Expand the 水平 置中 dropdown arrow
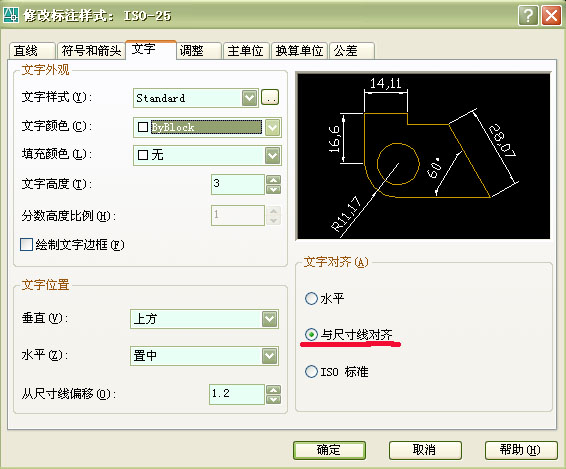 coord(270,356)
